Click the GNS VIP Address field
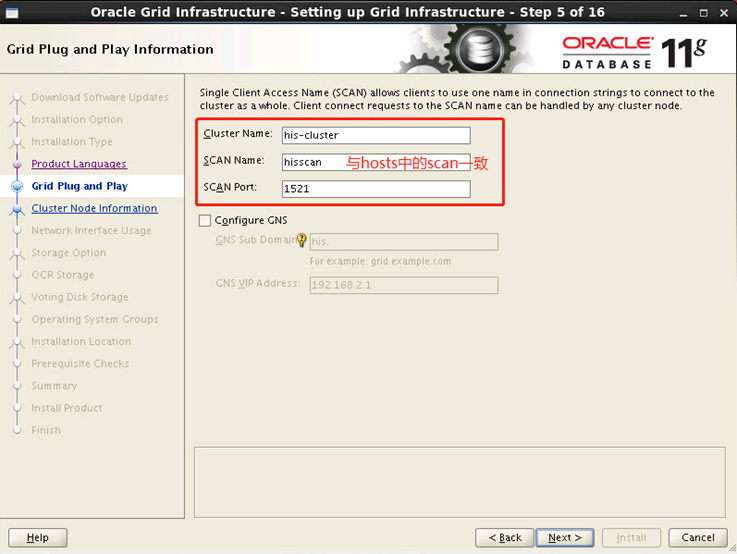Screen dimensions: 737x554 pyautogui.click(x=404, y=285)
